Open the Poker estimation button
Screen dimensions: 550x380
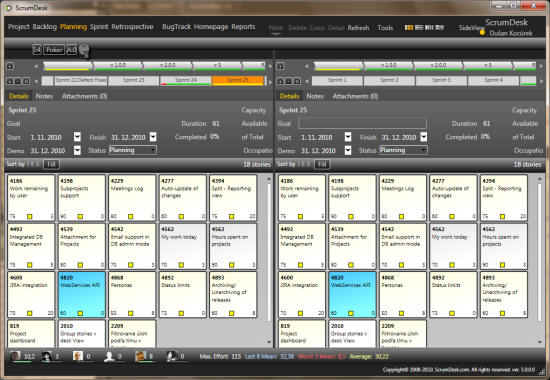(54, 50)
